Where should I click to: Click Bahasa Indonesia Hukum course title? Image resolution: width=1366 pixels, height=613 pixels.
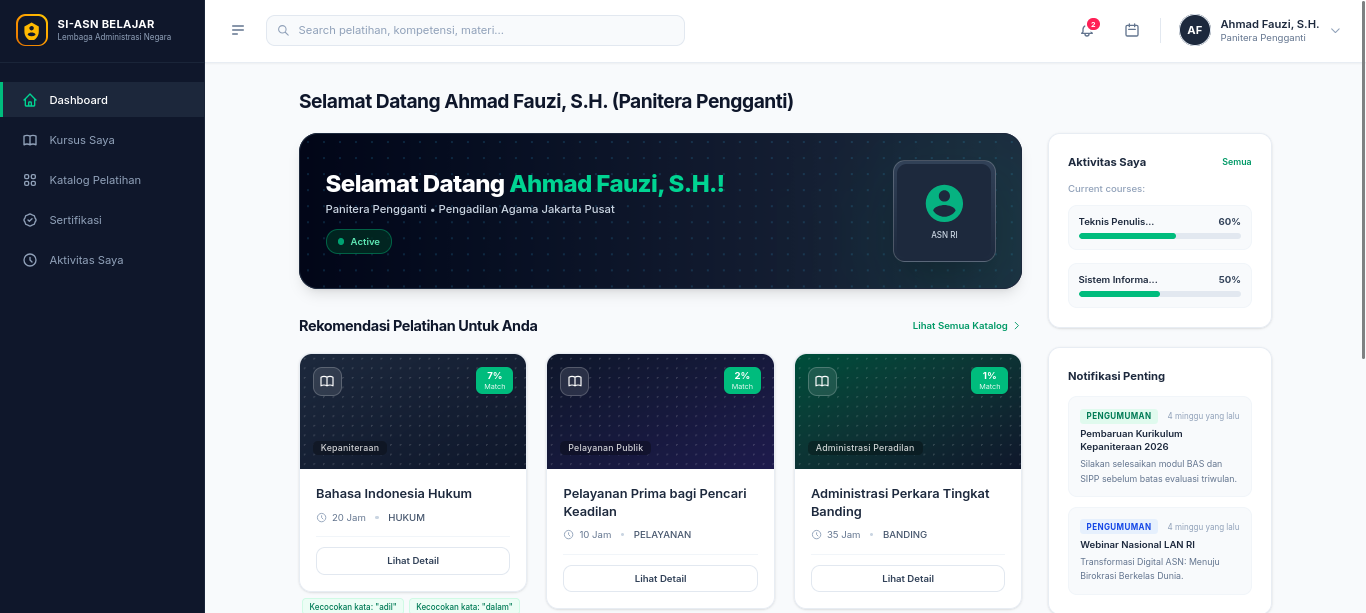(394, 493)
